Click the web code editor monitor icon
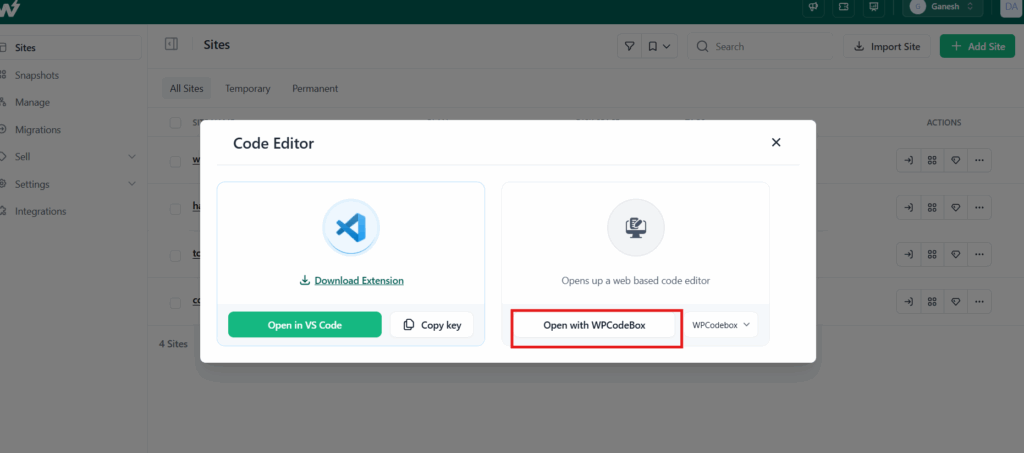The image size is (1024, 453). point(635,228)
